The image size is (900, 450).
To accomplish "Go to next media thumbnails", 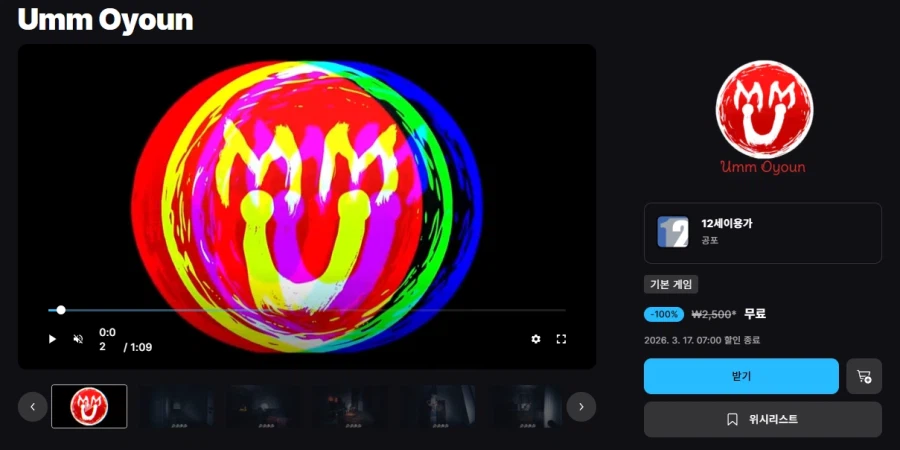I will 581,406.
